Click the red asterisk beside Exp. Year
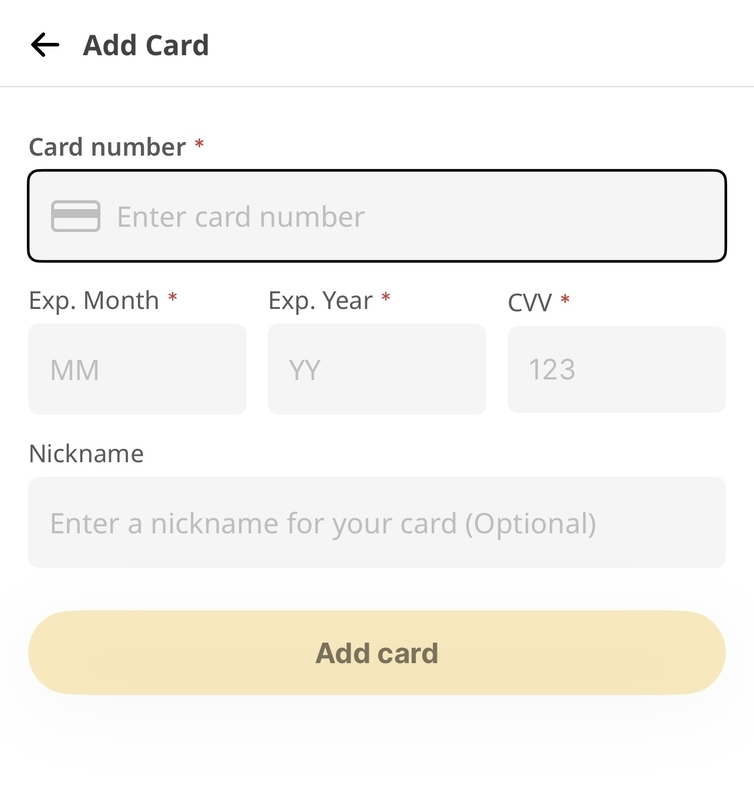The height and width of the screenshot is (800, 754). tap(386, 296)
